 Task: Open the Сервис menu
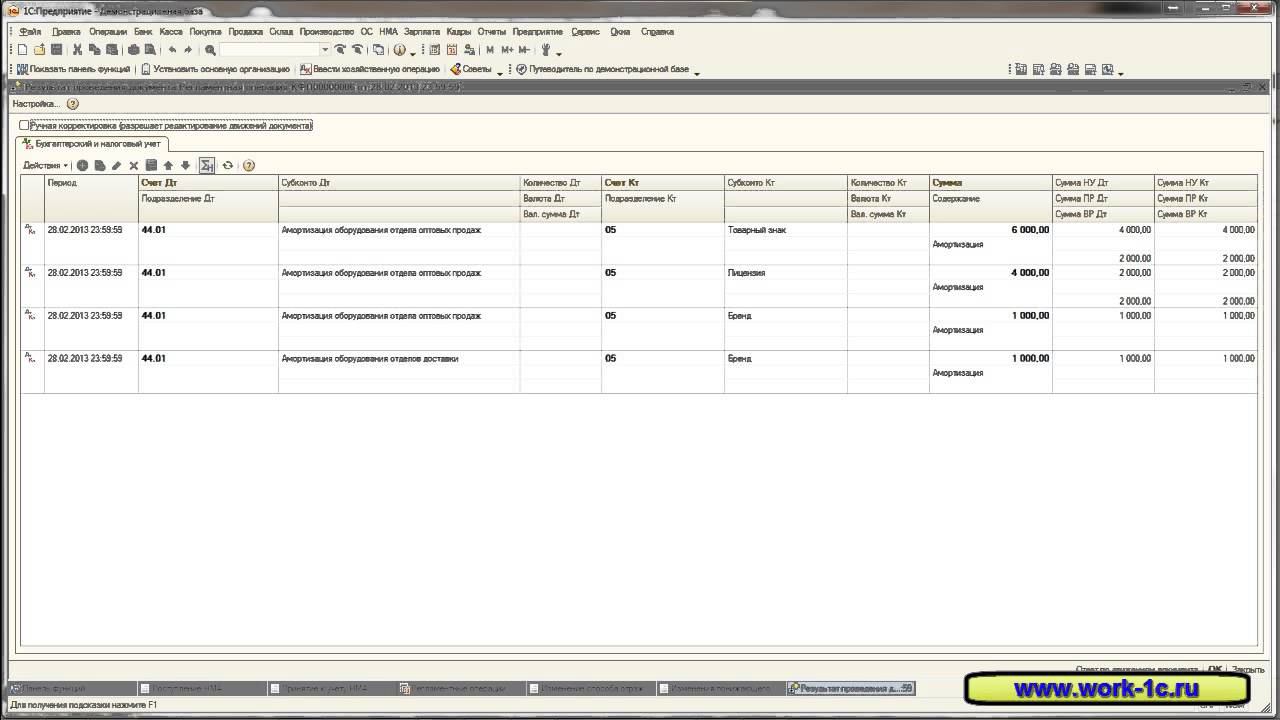point(585,32)
